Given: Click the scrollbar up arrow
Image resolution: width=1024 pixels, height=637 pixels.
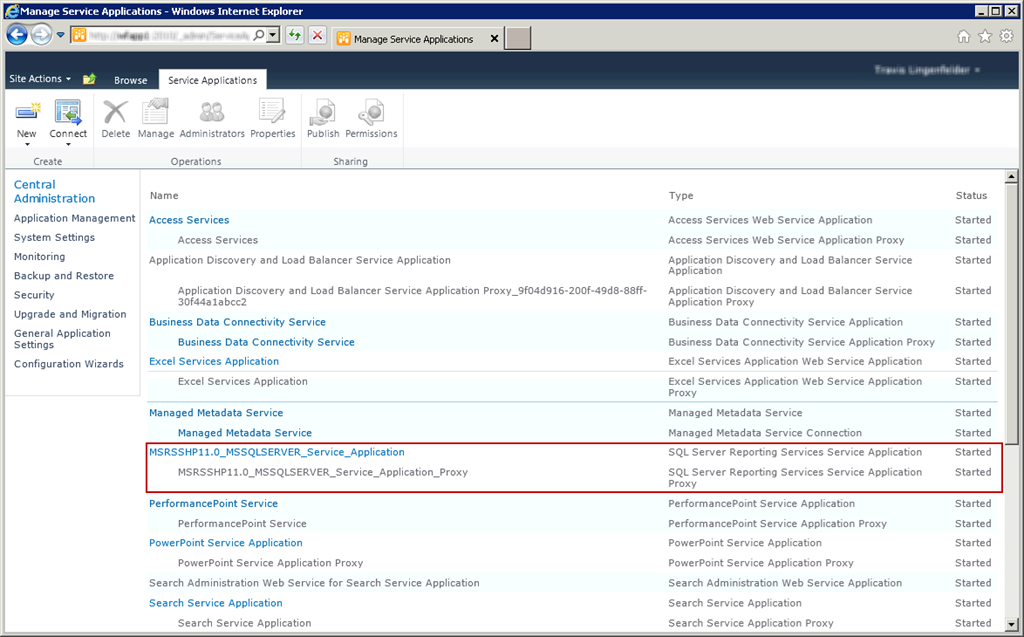Looking at the screenshot, I should tap(1011, 176).
